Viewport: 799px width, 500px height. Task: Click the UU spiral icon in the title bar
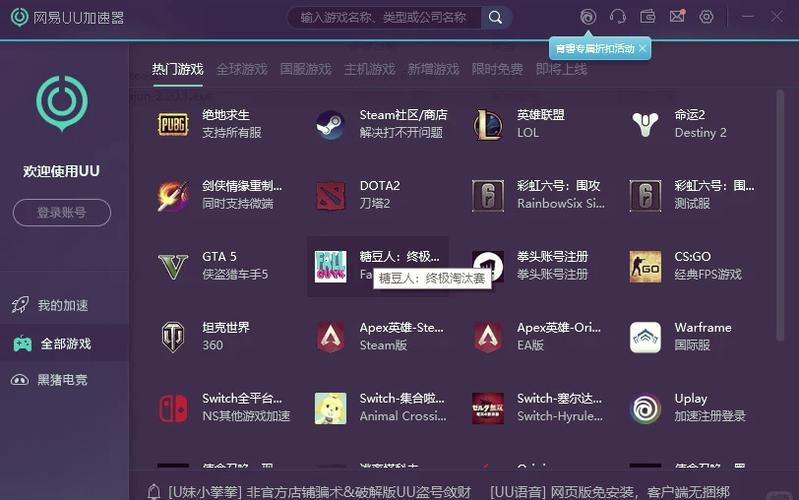coord(588,17)
